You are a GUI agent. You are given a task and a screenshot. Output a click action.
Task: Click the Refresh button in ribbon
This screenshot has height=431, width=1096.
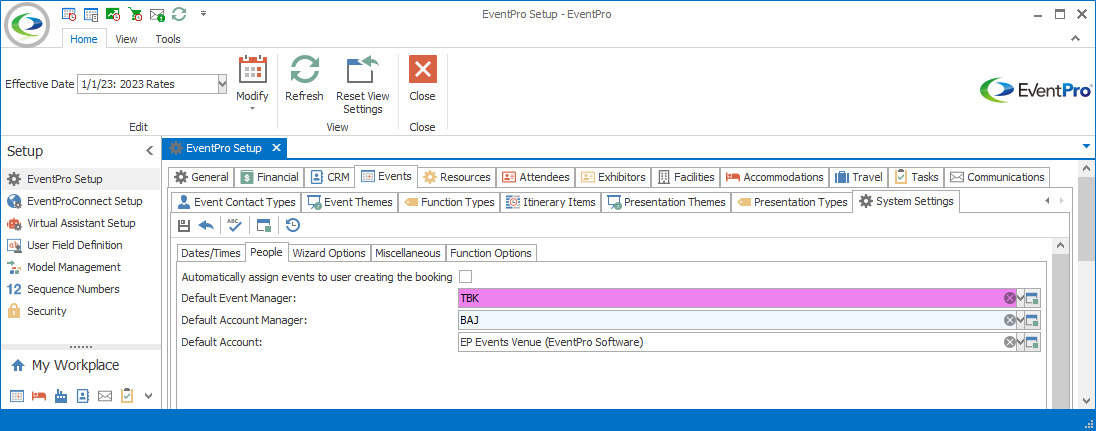point(304,79)
